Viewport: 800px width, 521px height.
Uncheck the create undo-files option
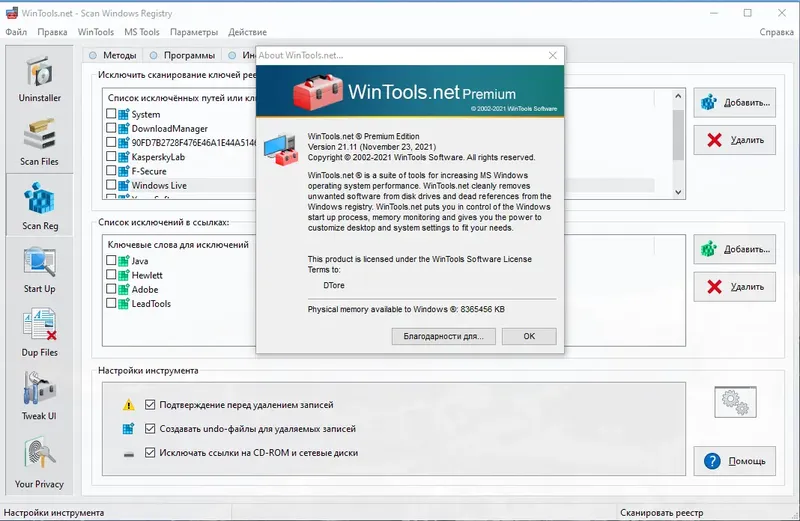(150, 429)
